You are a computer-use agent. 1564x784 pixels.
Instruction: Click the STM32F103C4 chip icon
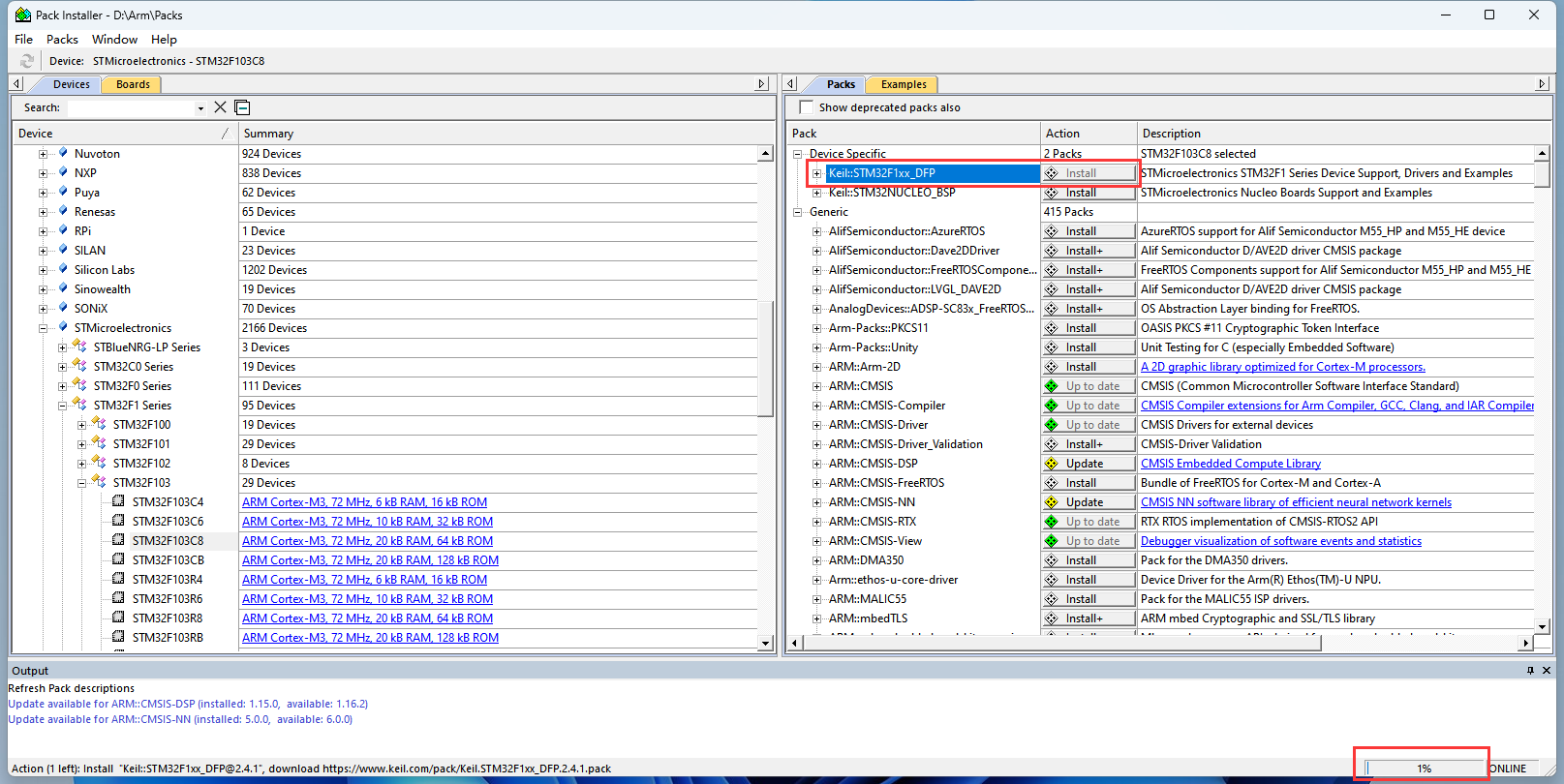(118, 501)
